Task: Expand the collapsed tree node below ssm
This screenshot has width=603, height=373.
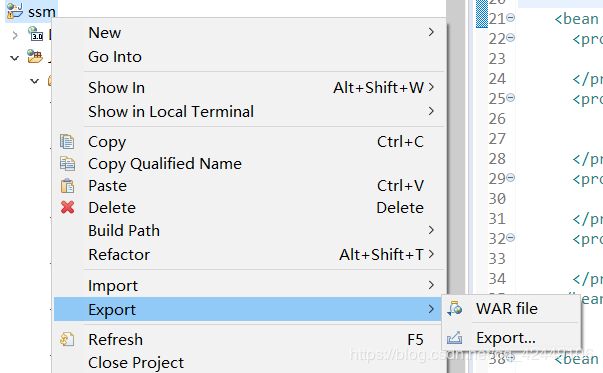Action: point(15,35)
